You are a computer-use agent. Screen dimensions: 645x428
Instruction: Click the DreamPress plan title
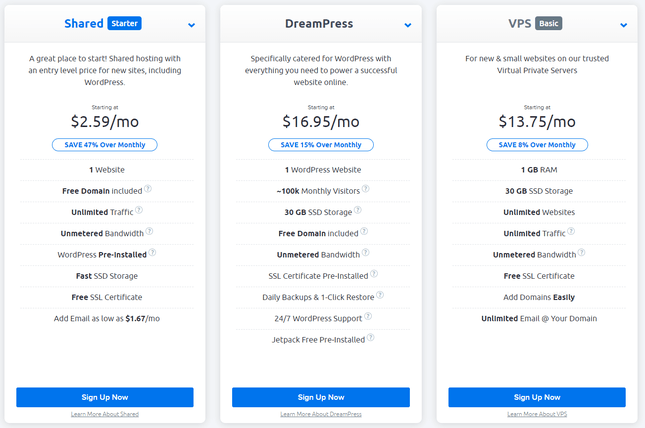319,24
